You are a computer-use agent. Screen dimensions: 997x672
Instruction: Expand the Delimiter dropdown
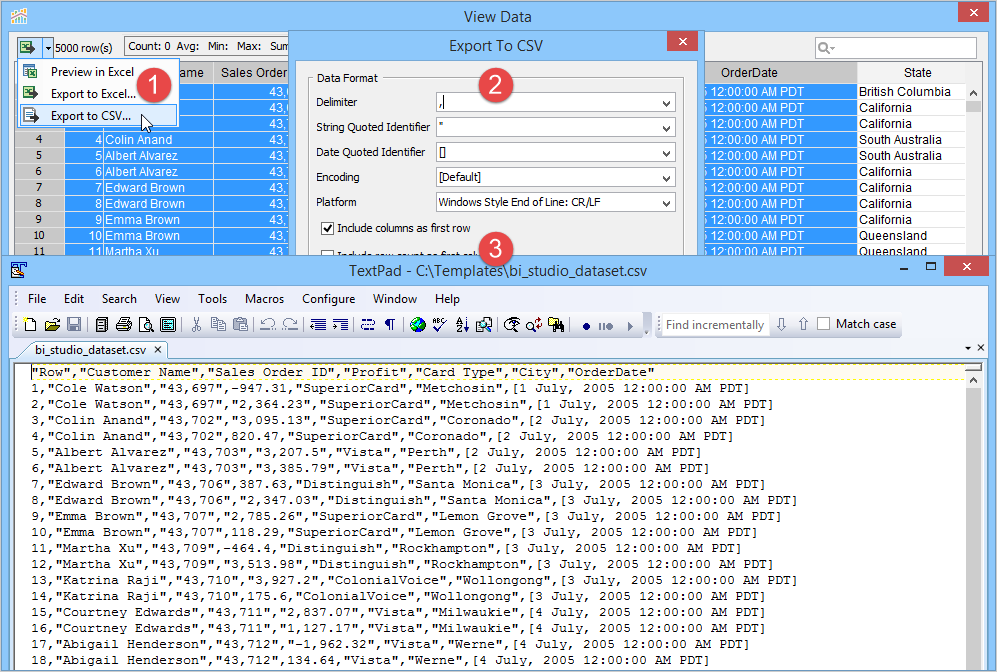click(x=666, y=103)
